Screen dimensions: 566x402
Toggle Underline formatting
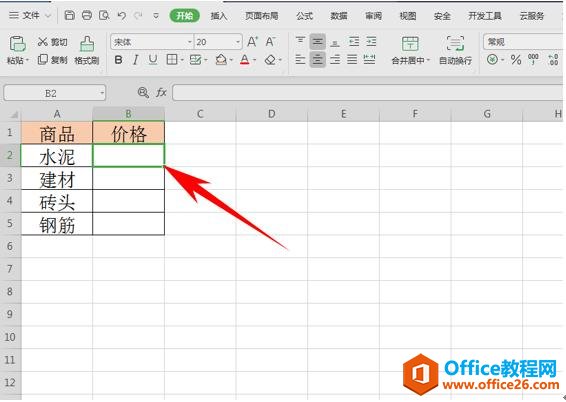tap(153, 60)
